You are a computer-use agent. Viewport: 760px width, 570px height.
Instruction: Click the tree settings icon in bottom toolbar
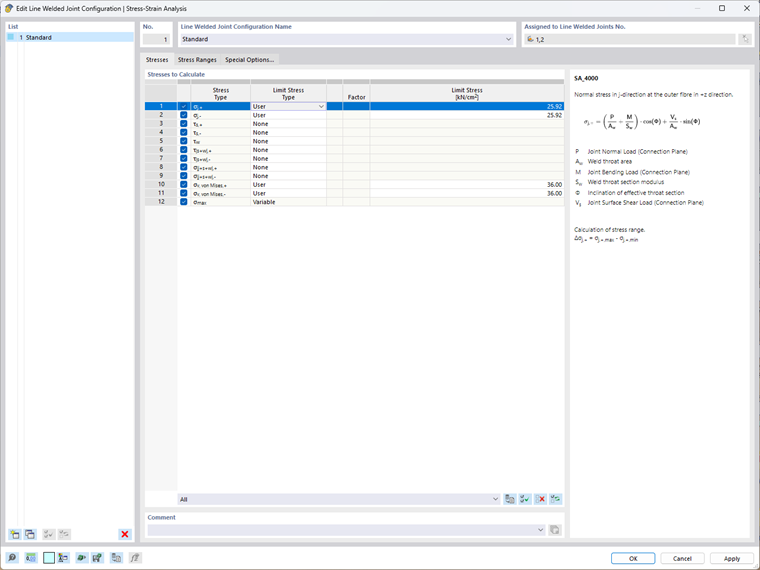(x=63, y=558)
